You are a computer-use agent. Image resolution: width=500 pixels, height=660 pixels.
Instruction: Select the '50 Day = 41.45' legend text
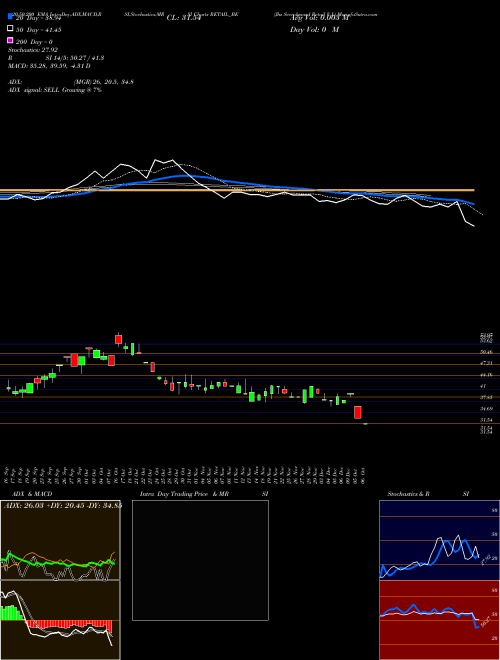(x=38, y=30)
